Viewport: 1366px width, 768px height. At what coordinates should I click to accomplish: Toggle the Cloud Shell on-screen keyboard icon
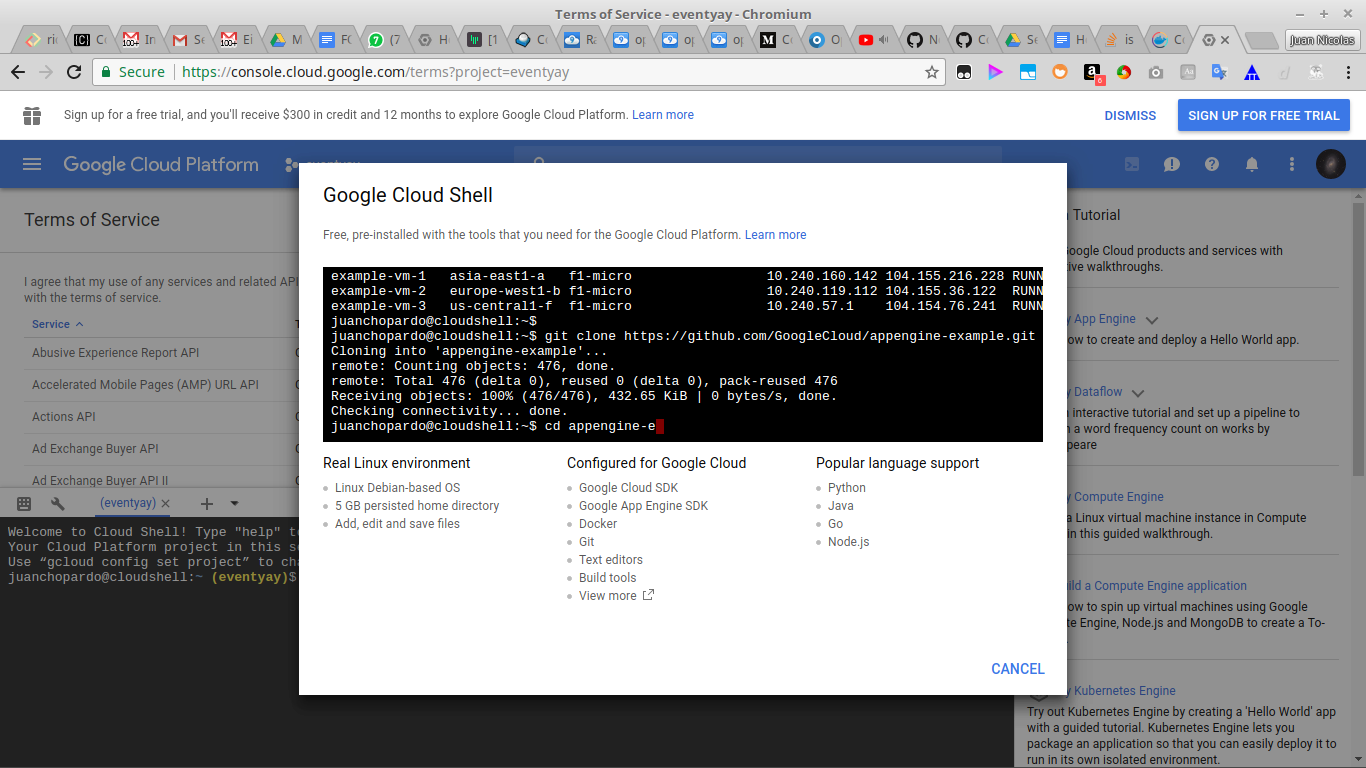pyautogui.click(x=24, y=504)
